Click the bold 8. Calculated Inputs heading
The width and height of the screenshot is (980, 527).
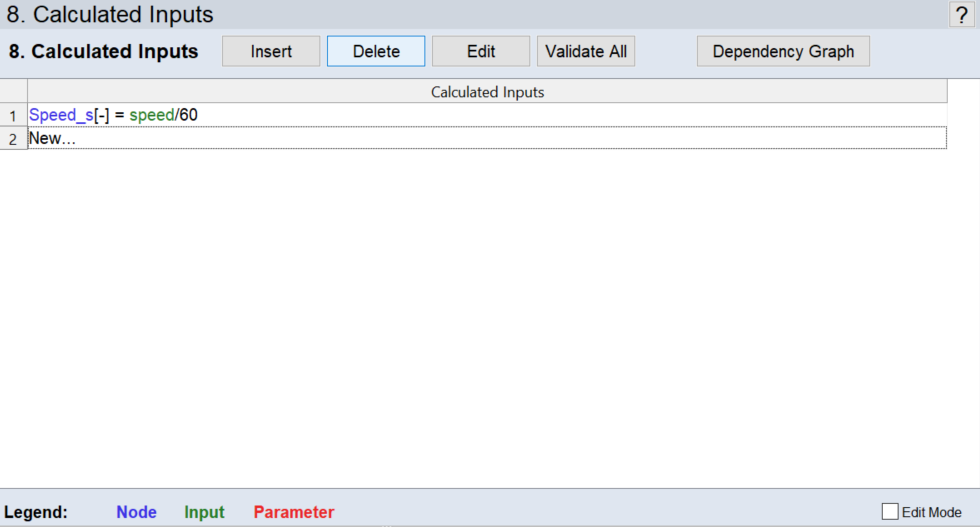(x=103, y=52)
